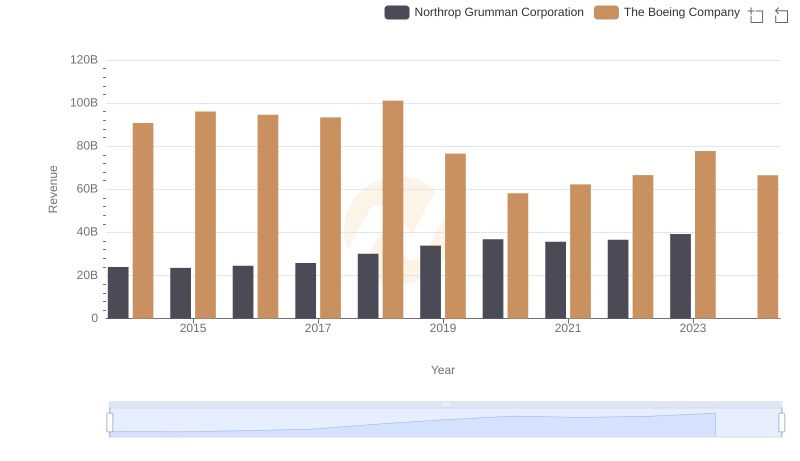Click the 60B y-axis label
The height and width of the screenshot is (461, 800).
(87, 189)
